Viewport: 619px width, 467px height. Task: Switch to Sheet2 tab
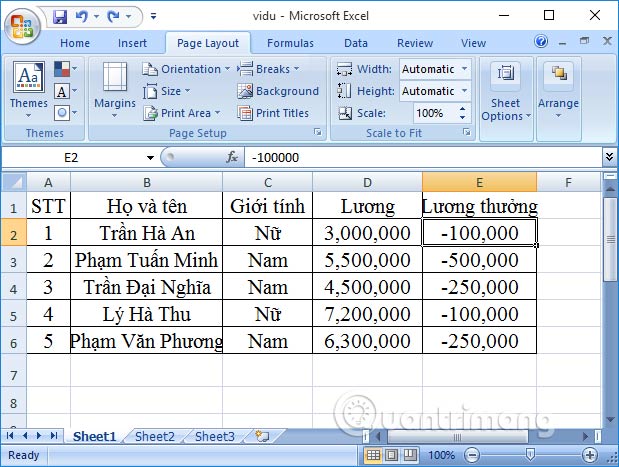click(154, 436)
